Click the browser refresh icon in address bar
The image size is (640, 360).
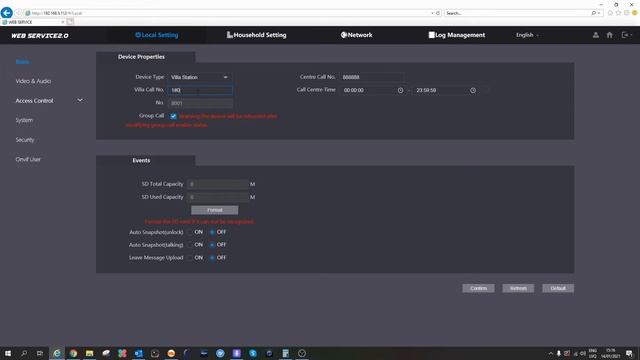[x=438, y=13]
